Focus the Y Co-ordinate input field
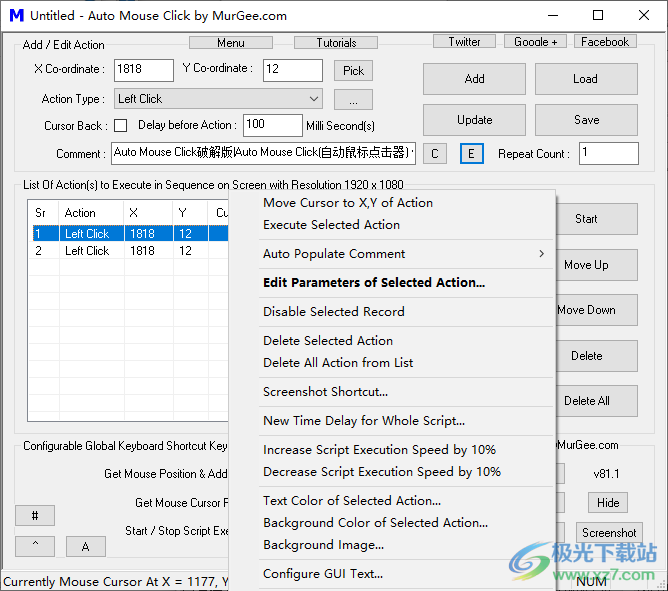Image resolution: width=668 pixels, height=591 pixels. click(293, 70)
